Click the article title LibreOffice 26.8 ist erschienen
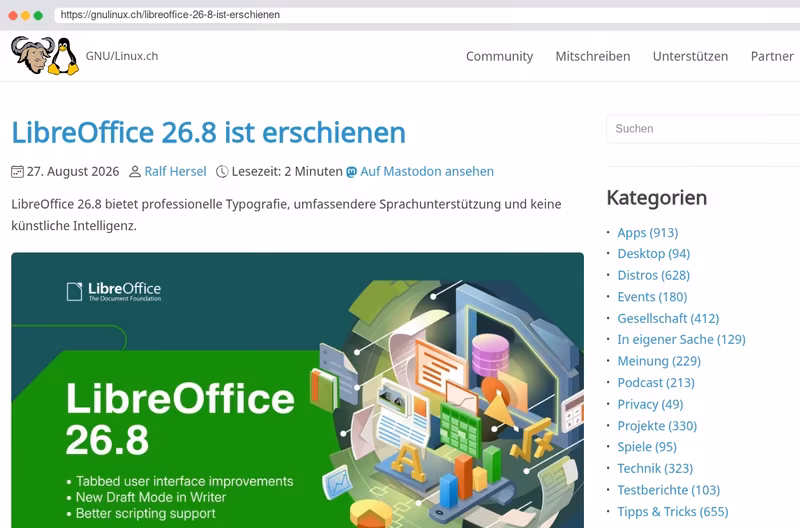The height and width of the screenshot is (528, 800). pyautogui.click(x=208, y=133)
